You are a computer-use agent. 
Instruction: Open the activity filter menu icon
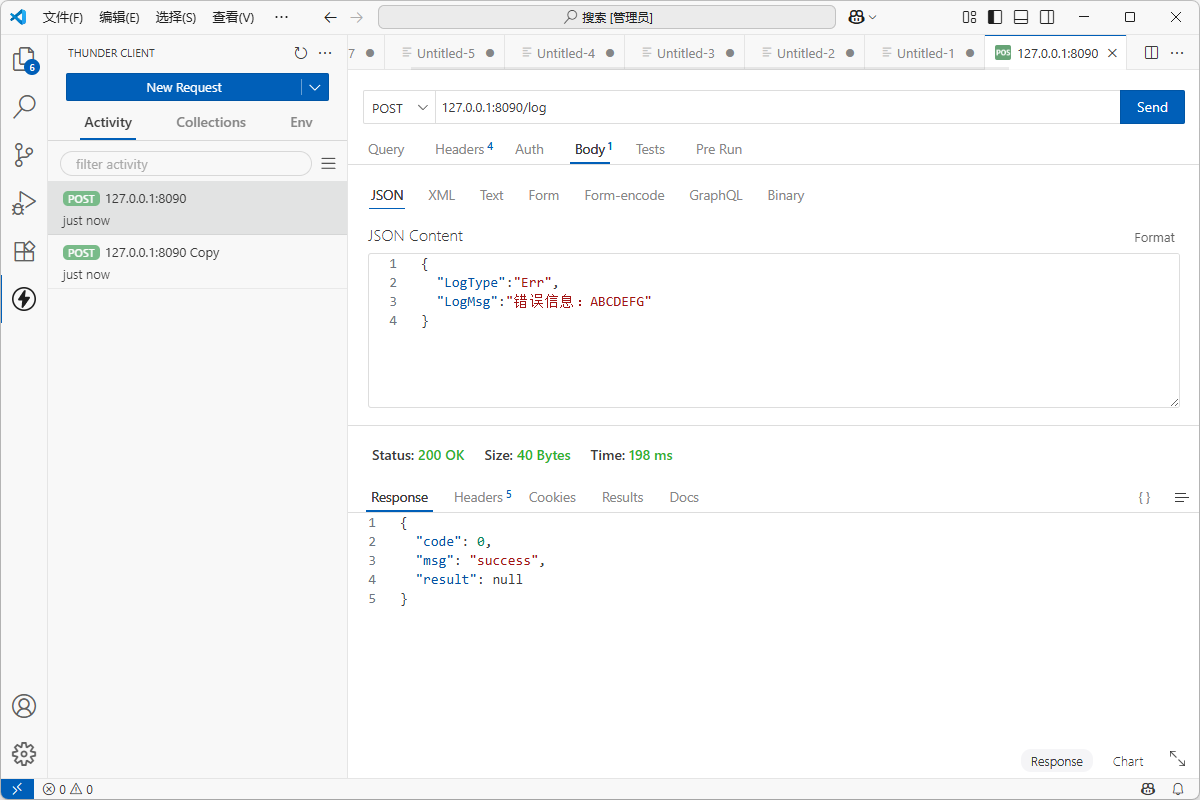coord(328,164)
